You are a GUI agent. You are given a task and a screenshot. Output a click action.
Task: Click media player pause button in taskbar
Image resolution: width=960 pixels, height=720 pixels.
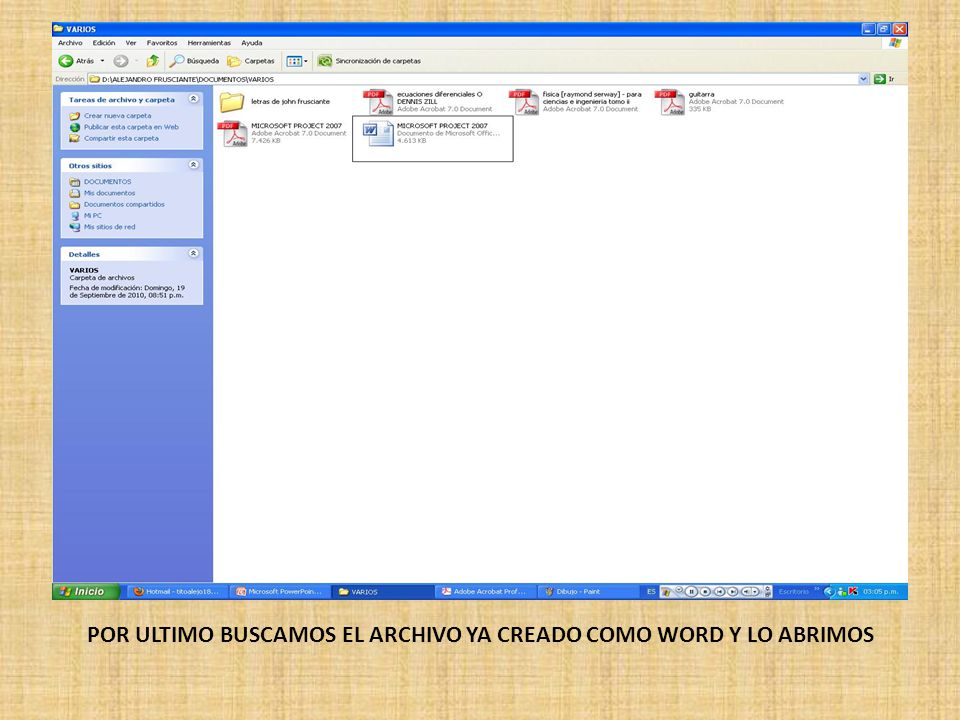(x=691, y=591)
